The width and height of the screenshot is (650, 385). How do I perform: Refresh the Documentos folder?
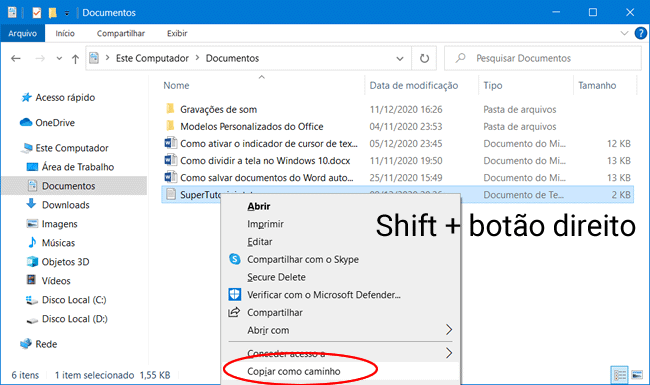tap(424, 58)
